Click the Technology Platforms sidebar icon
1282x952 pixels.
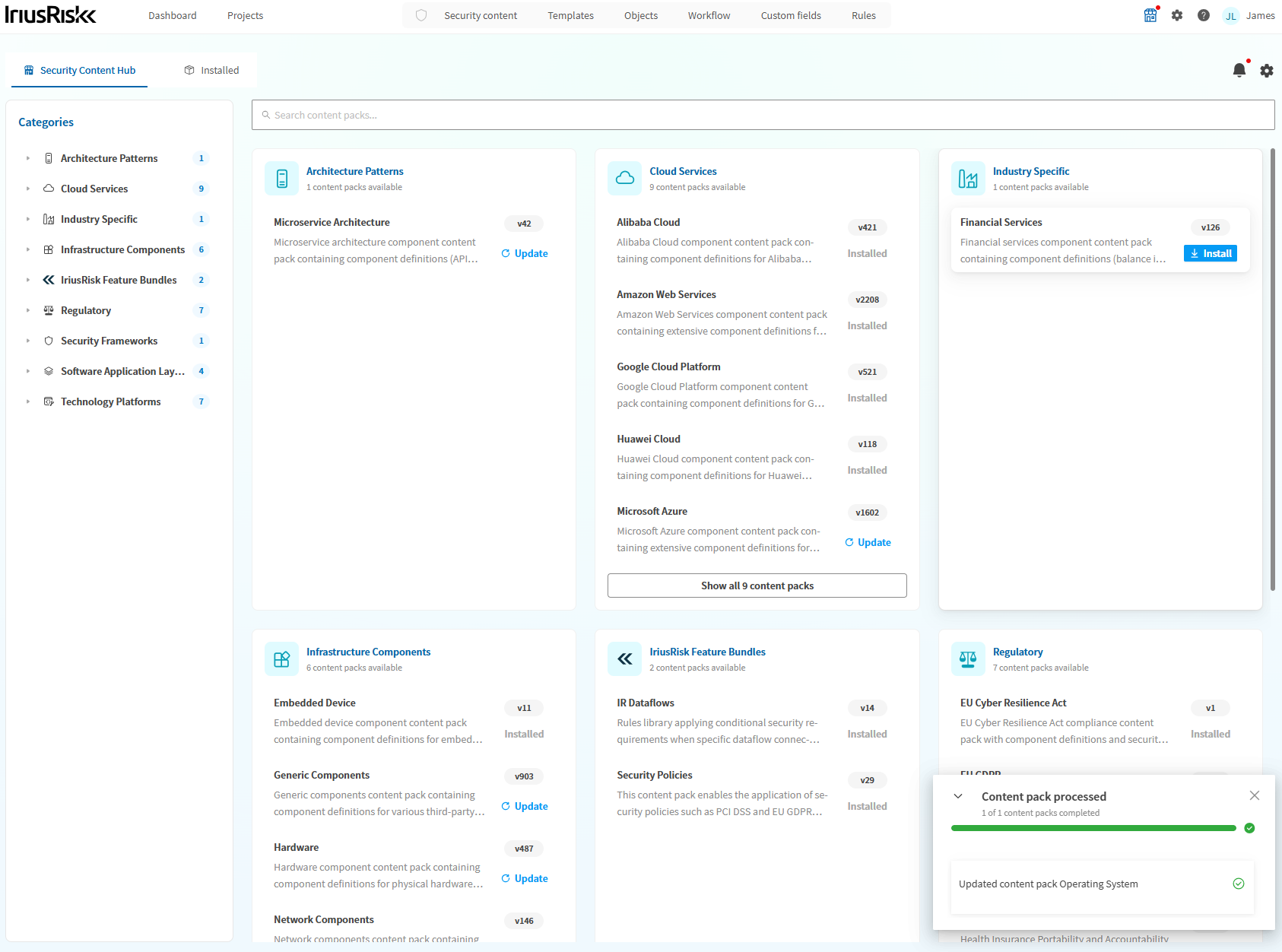(49, 401)
